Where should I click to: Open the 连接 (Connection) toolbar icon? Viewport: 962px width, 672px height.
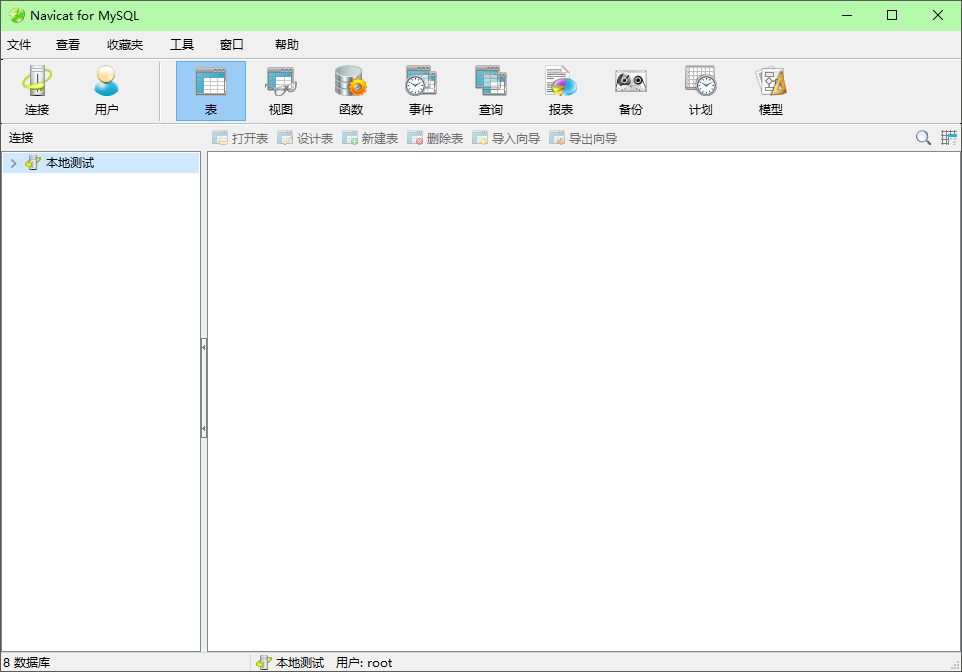tap(37, 91)
